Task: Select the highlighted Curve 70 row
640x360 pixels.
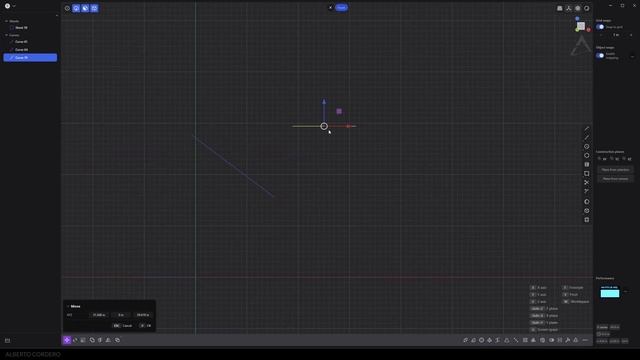Action: click(x=30, y=58)
